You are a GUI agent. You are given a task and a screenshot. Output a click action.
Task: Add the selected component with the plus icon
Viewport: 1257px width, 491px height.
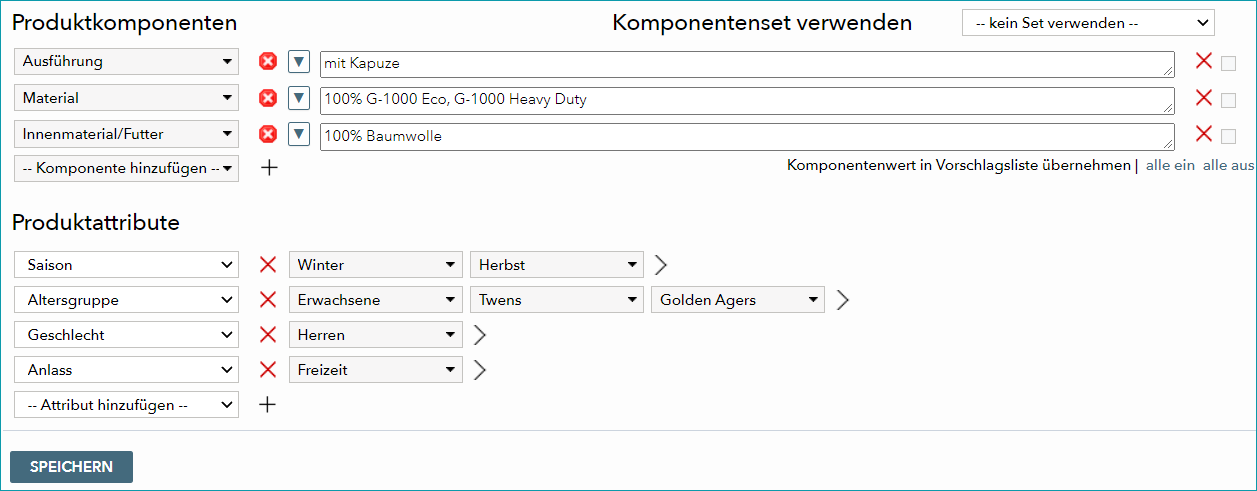pos(268,168)
